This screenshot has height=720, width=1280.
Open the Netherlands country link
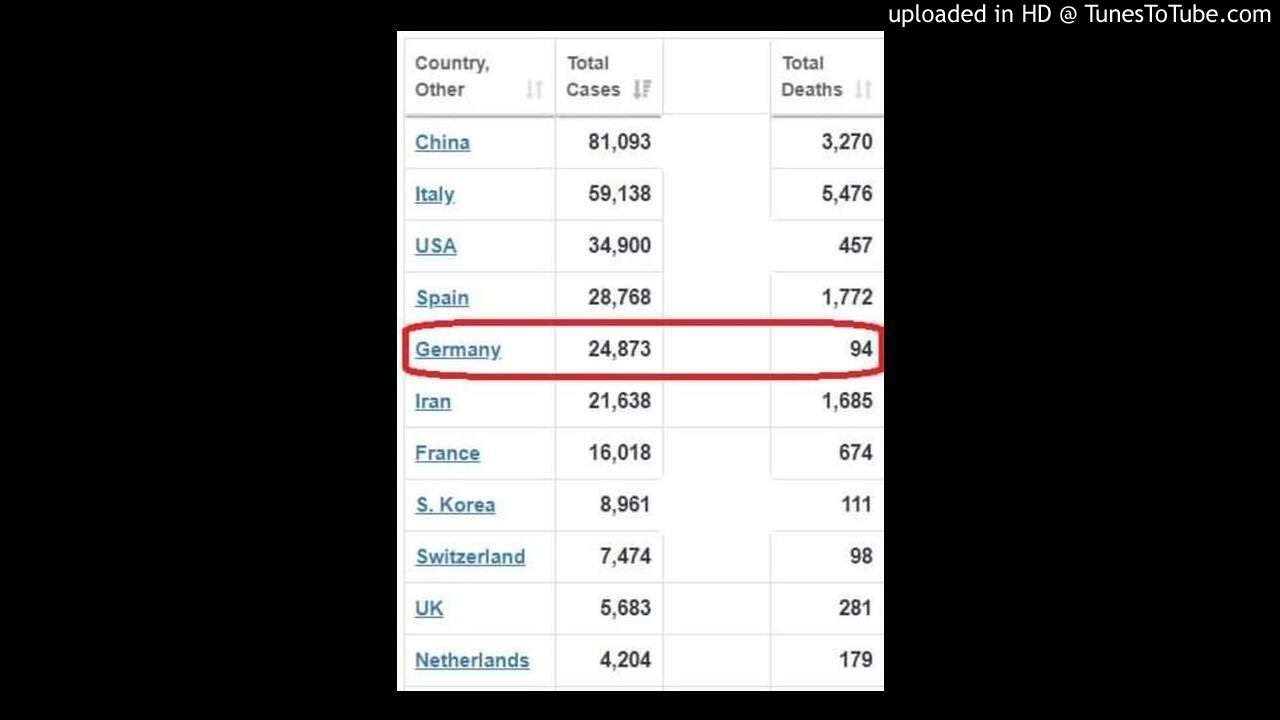(x=472, y=661)
